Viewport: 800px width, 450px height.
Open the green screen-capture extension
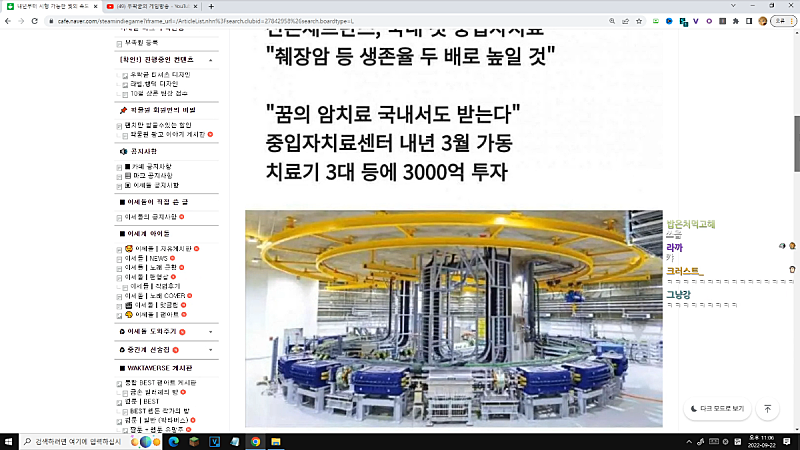(656, 21)
